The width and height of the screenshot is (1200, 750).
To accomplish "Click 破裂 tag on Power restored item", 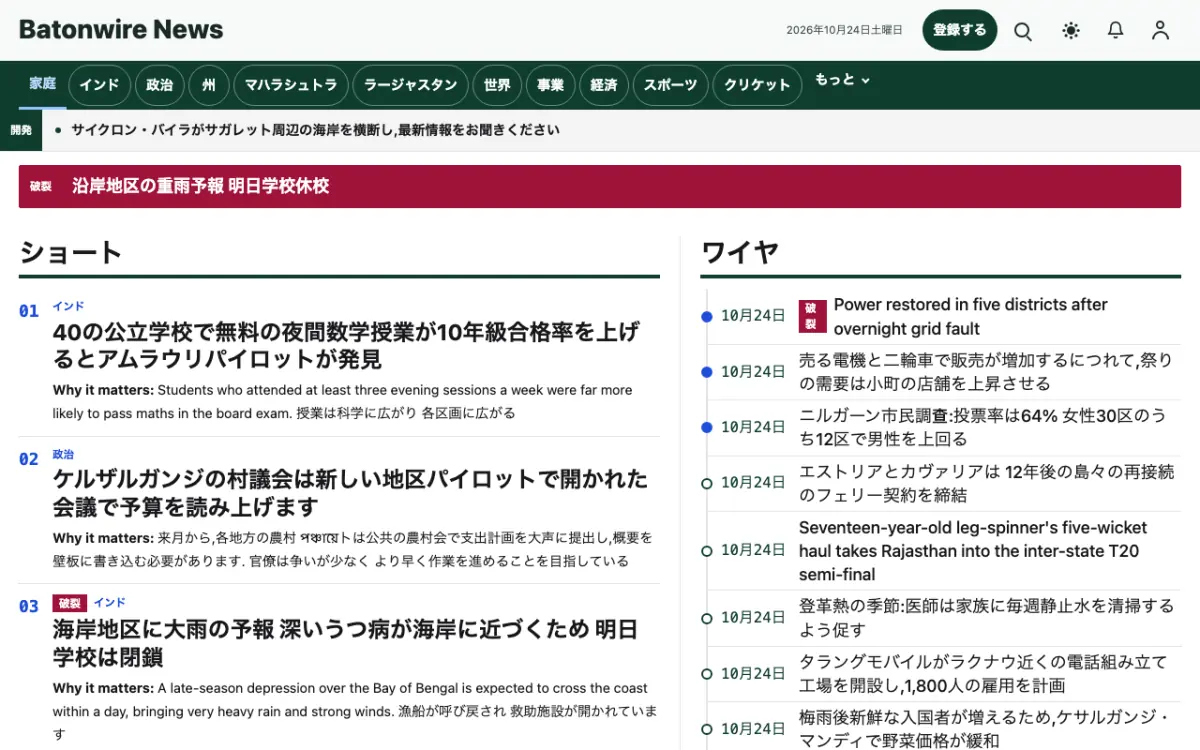I will [812, 316].
